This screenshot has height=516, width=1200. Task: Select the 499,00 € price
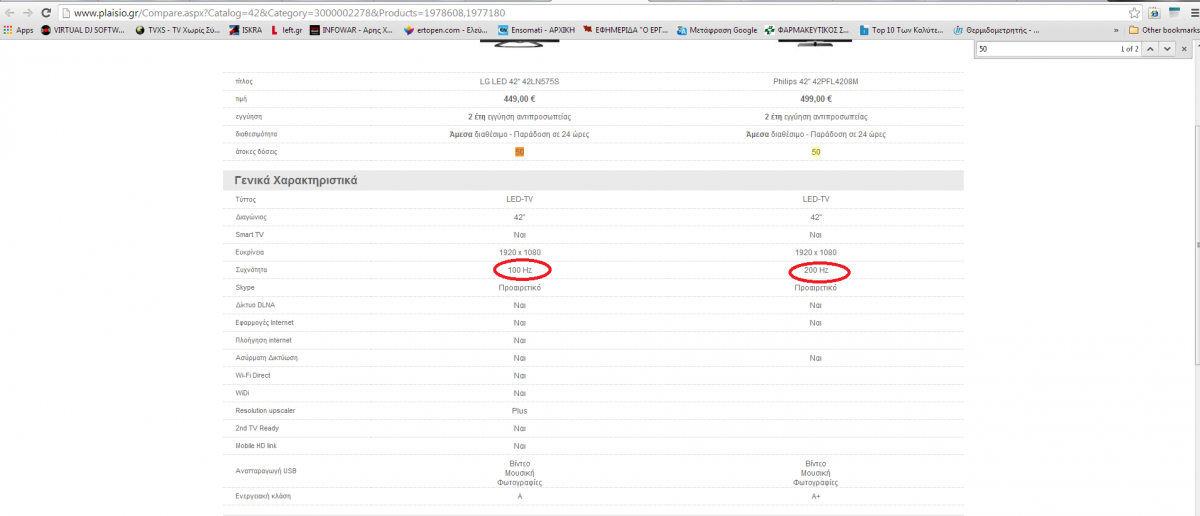[816, 99]
